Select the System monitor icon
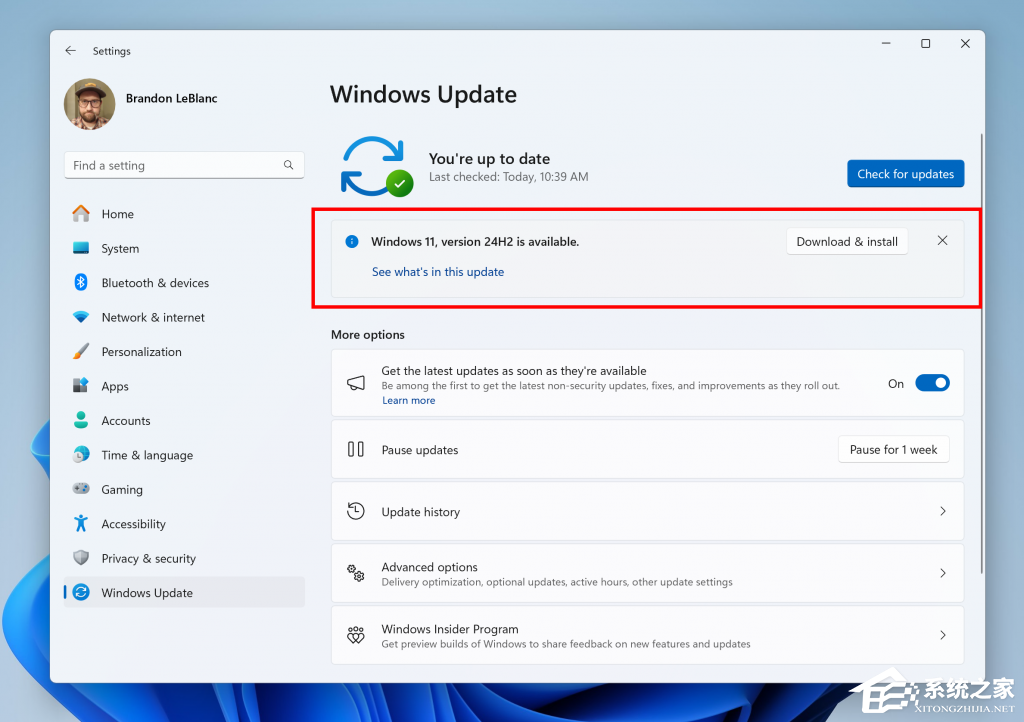The height and width of the screenshot is (722, 1024). [x=81, y=248]
